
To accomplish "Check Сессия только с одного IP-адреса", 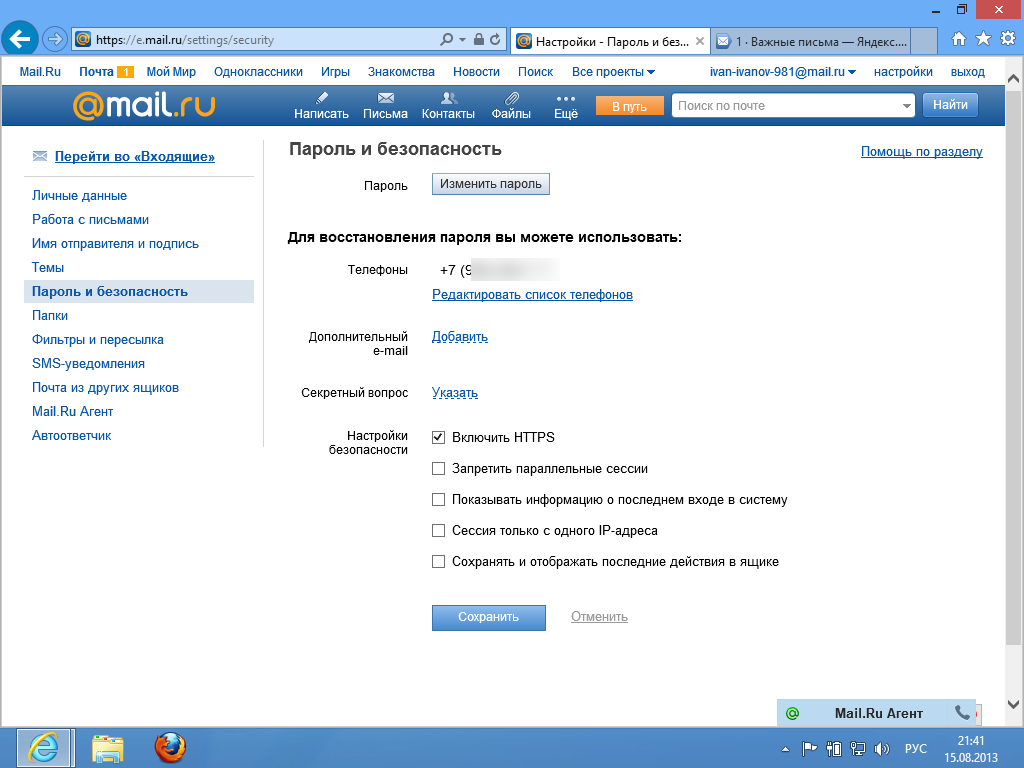I will tap(438, 531).
